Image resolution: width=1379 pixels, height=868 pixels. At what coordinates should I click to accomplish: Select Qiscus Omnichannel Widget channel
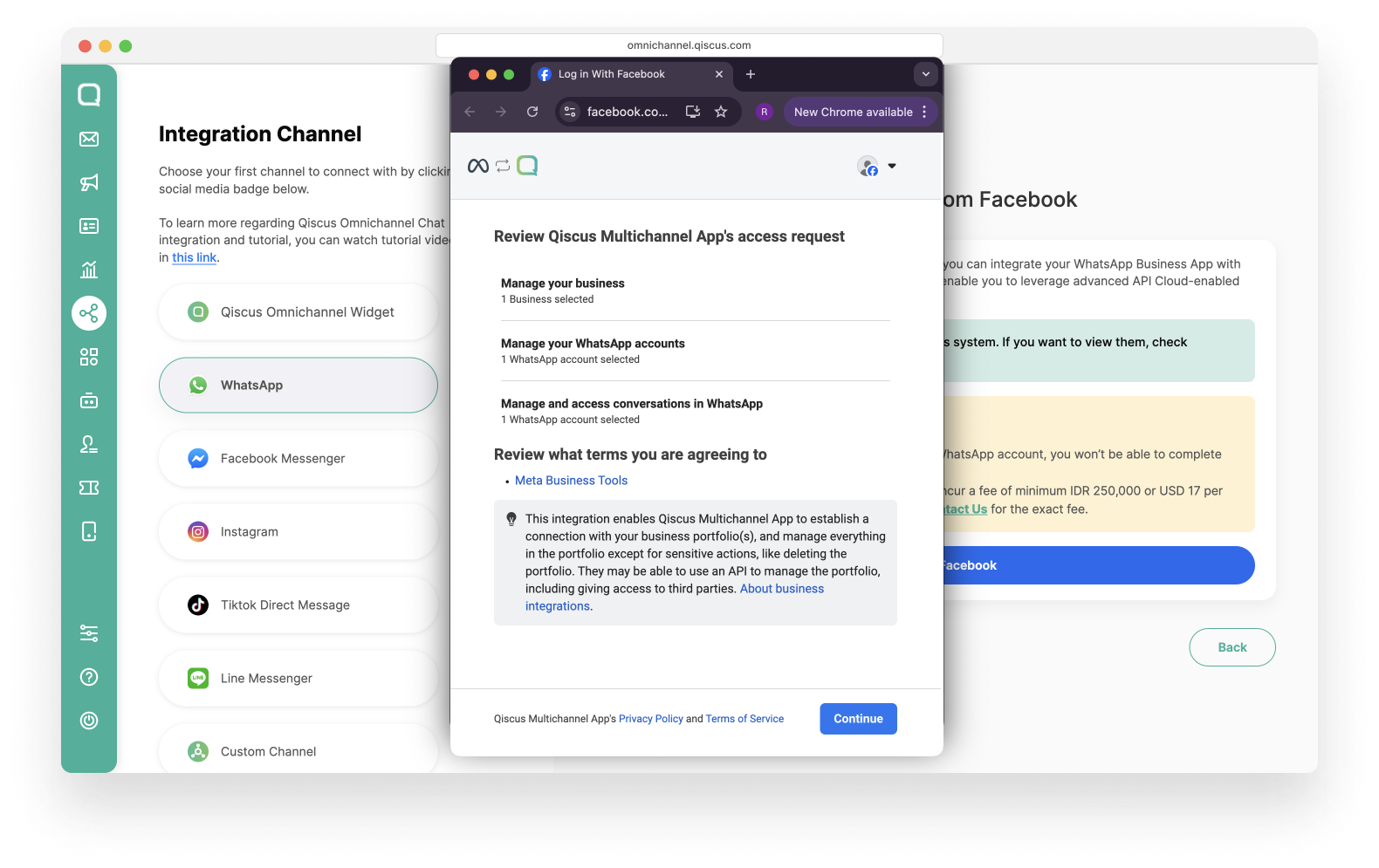(x=298, y=312)
